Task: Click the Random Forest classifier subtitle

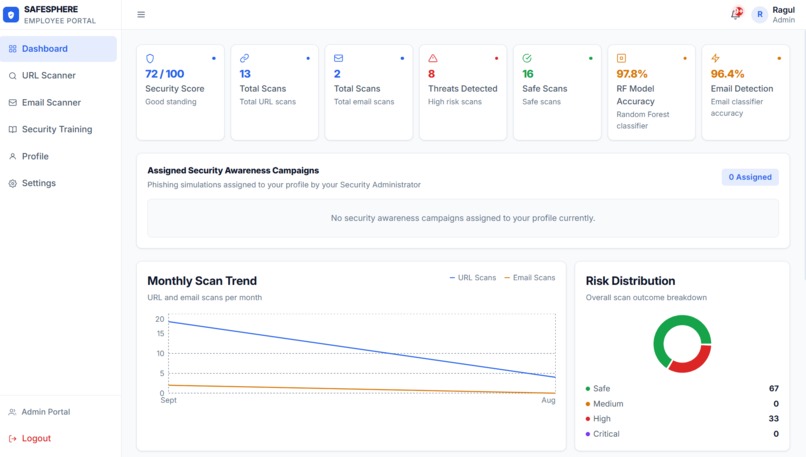Action: [x=643, y=120]
